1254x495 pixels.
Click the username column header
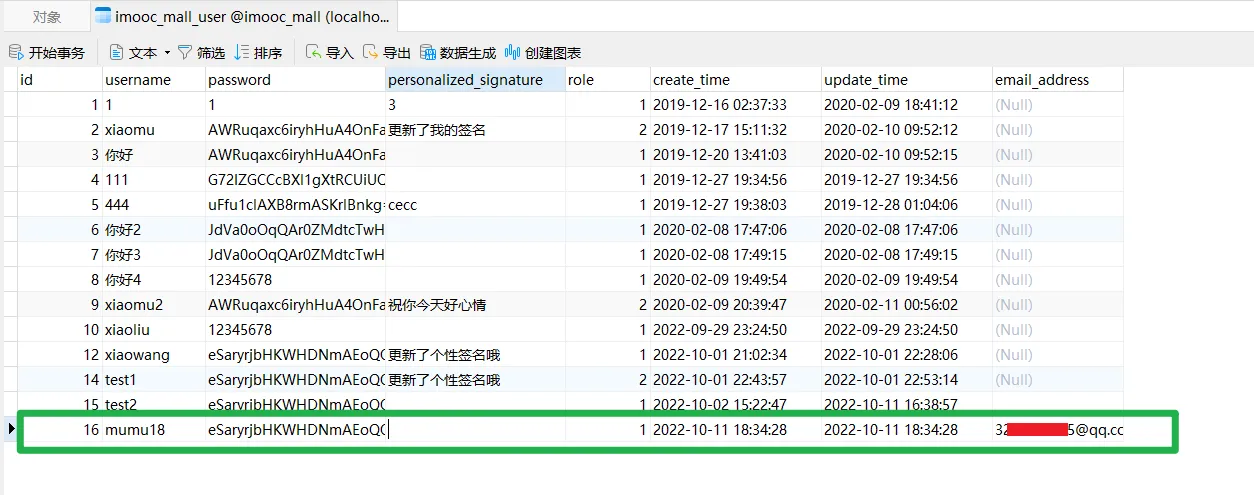[154, 80]
